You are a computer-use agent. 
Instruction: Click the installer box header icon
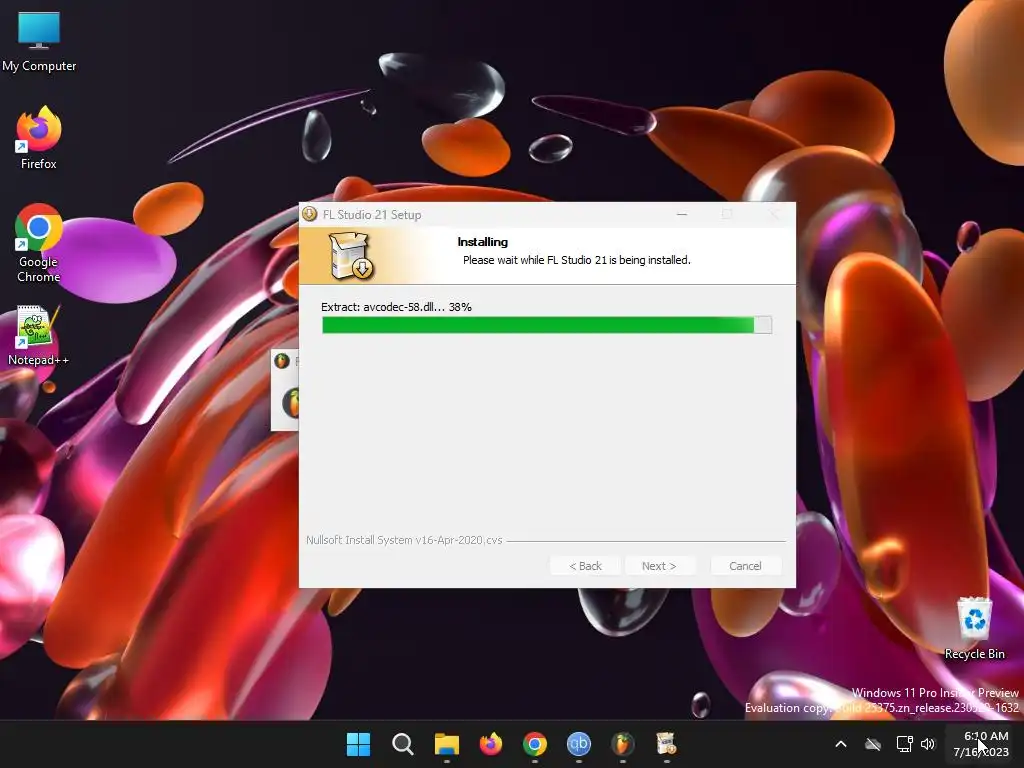(351, 256)
